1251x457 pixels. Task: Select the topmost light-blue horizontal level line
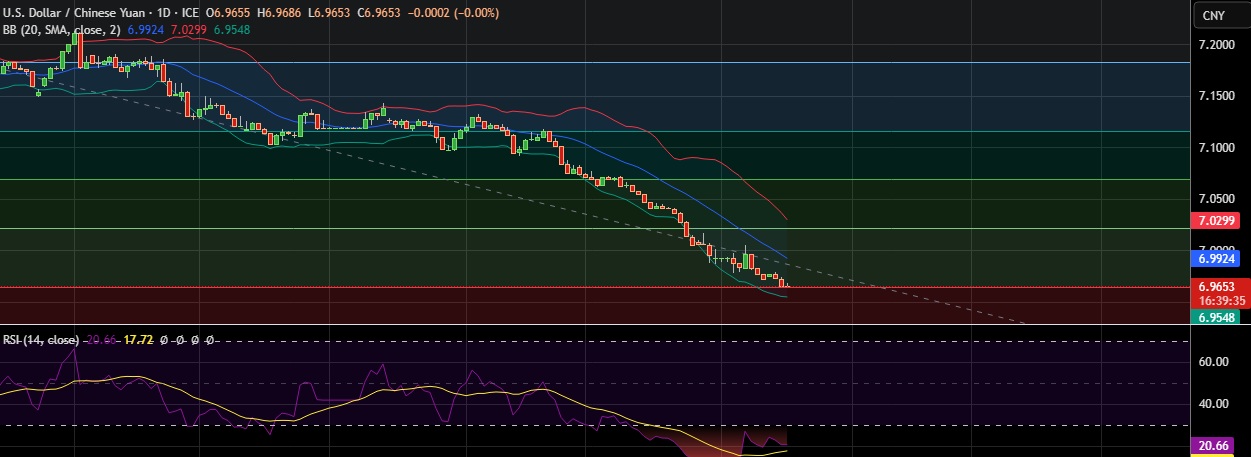[595, 62]
